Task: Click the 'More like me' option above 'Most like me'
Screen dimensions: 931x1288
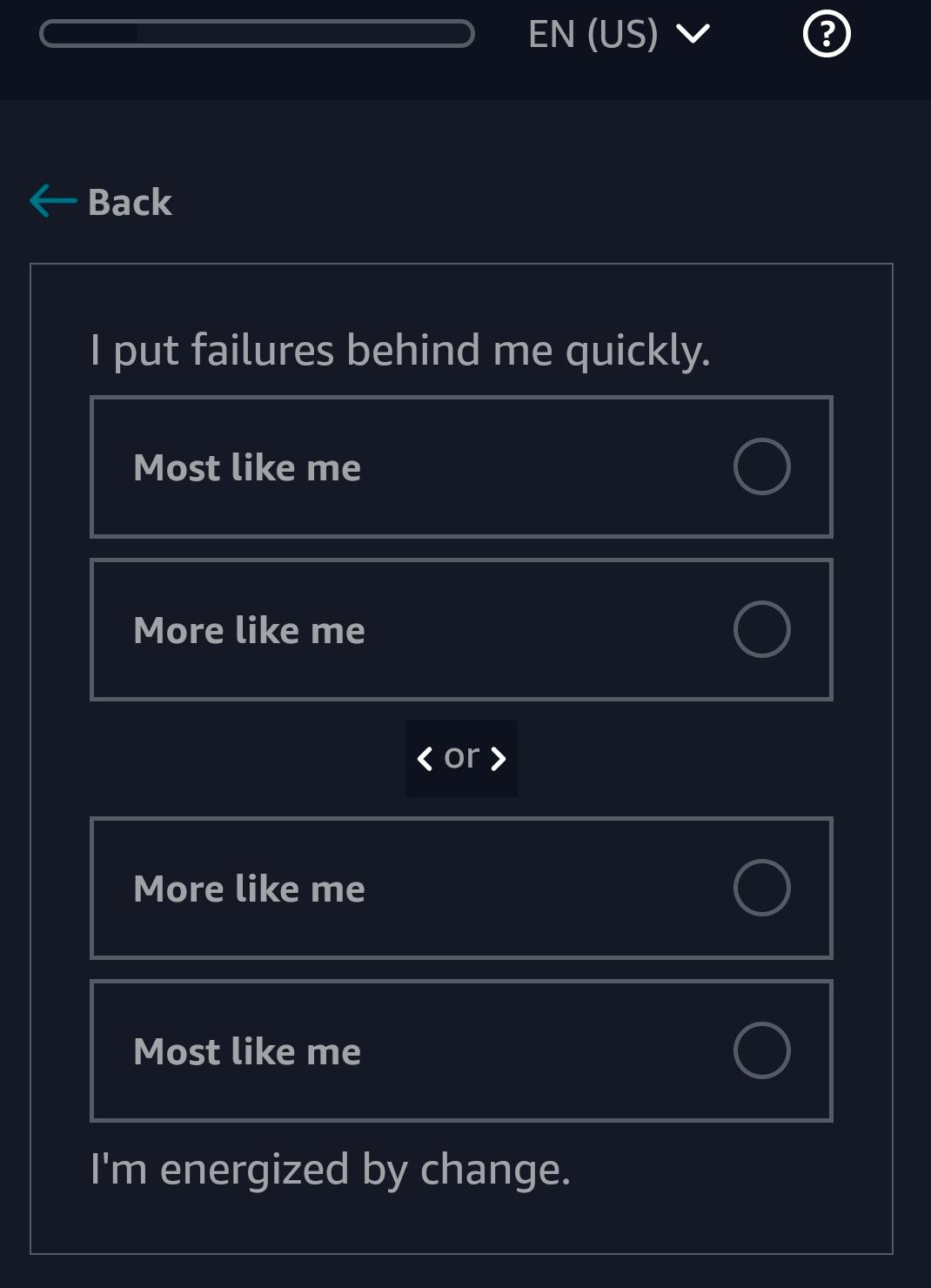Action: (x=461, y=888)
